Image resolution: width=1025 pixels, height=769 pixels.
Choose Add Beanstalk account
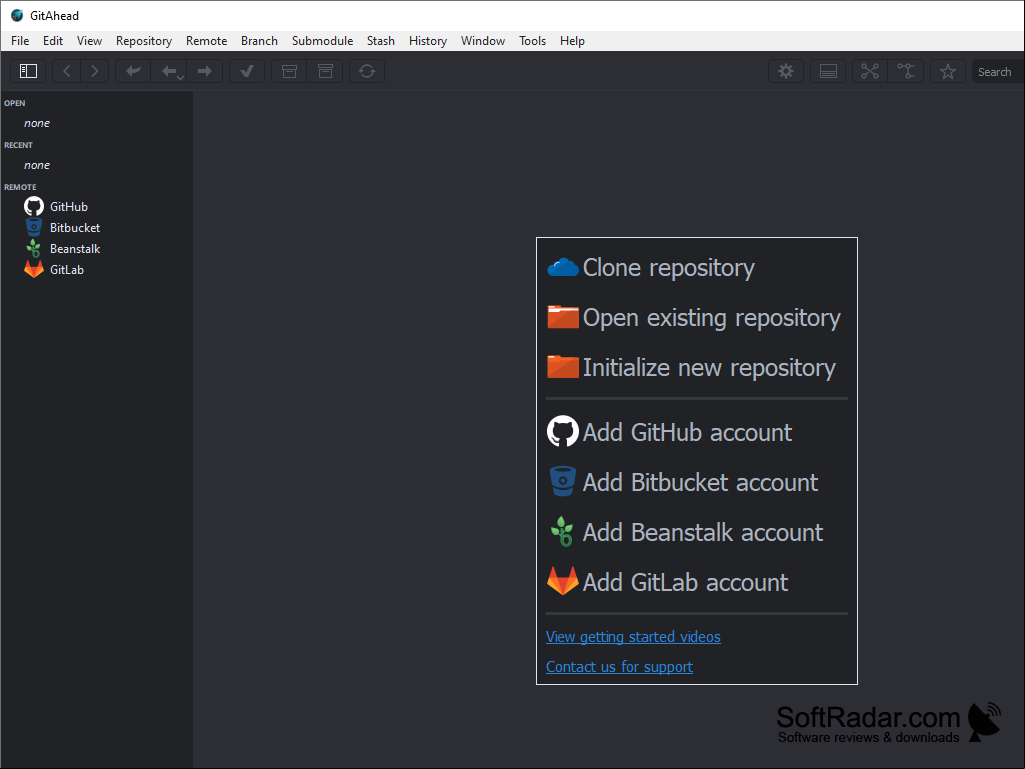click(x=703, y=532)
